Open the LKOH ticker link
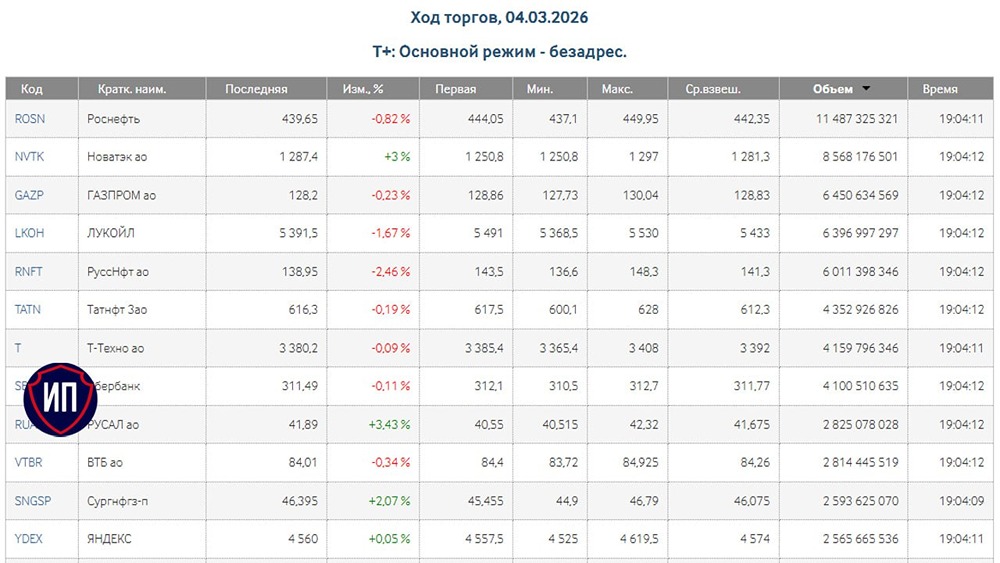The image size is (1000, 563). 30,233
